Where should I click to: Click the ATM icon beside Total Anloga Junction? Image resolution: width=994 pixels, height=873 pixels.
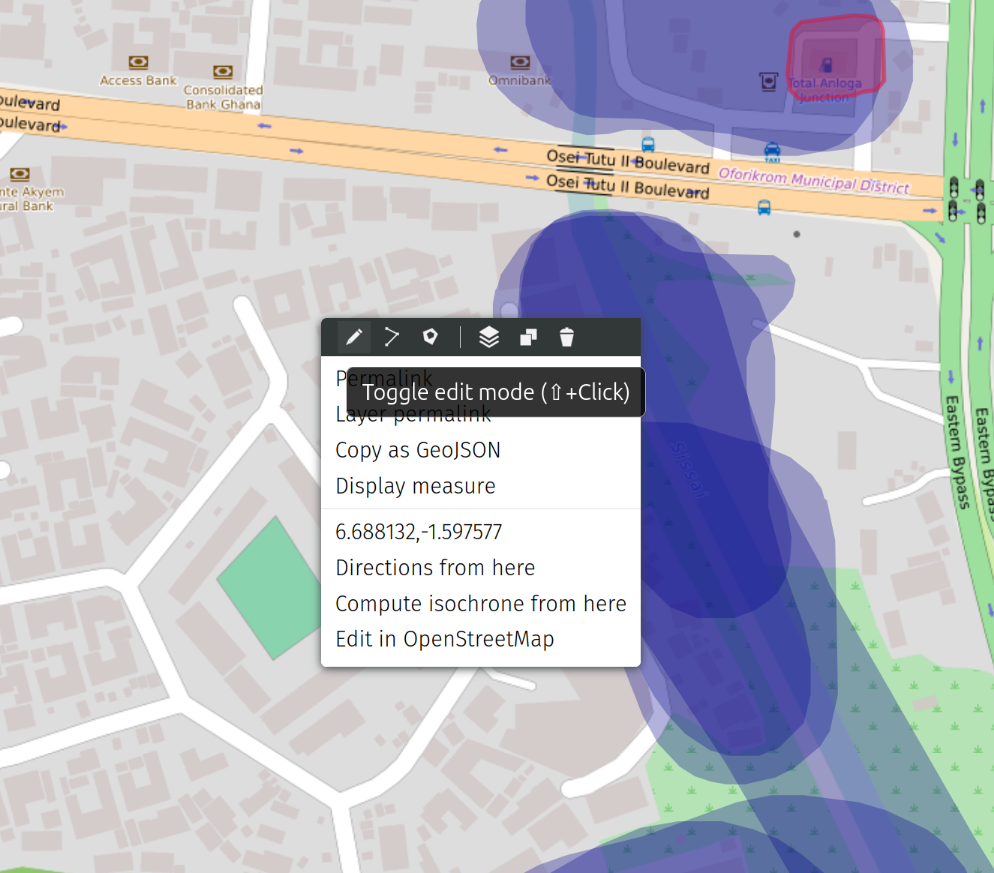coord(768,81)
